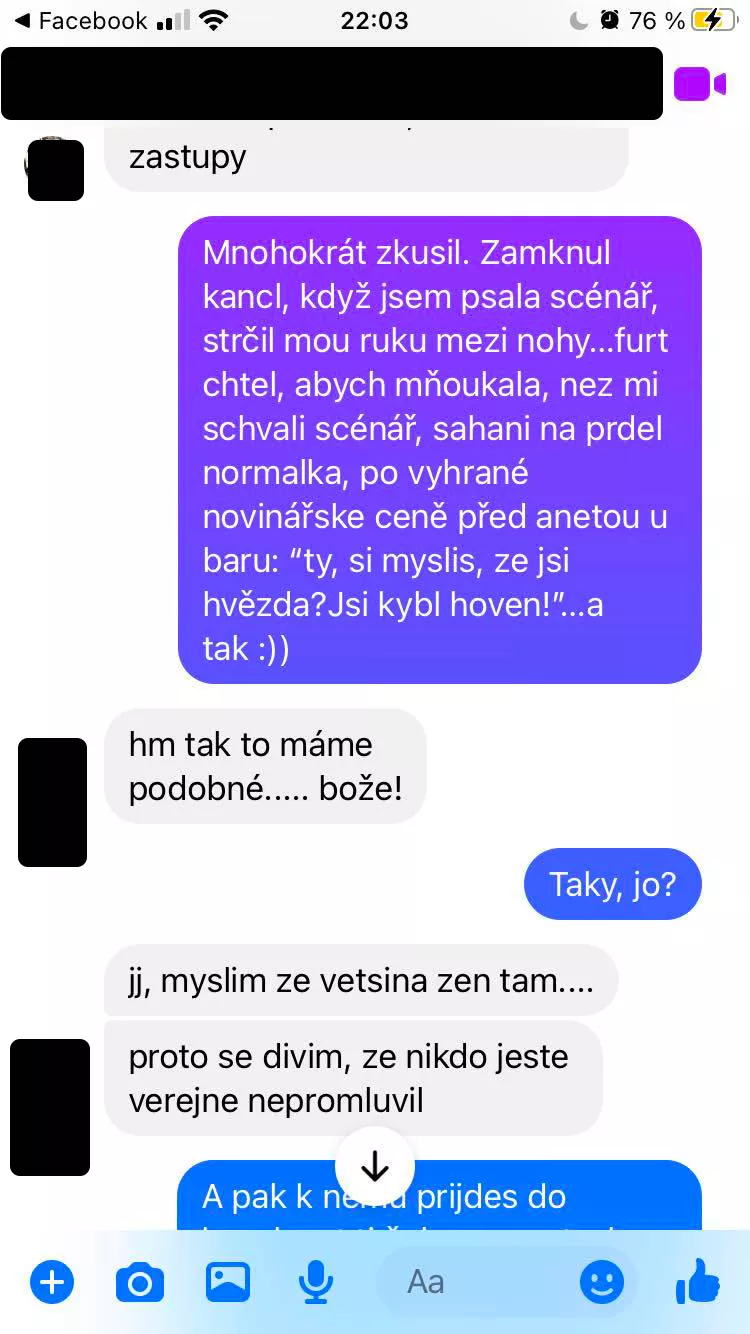The height and width of the screenshot is (1334, 750).
Task: Open the conversation header contact bar
Action: click(x=332, y=84)
